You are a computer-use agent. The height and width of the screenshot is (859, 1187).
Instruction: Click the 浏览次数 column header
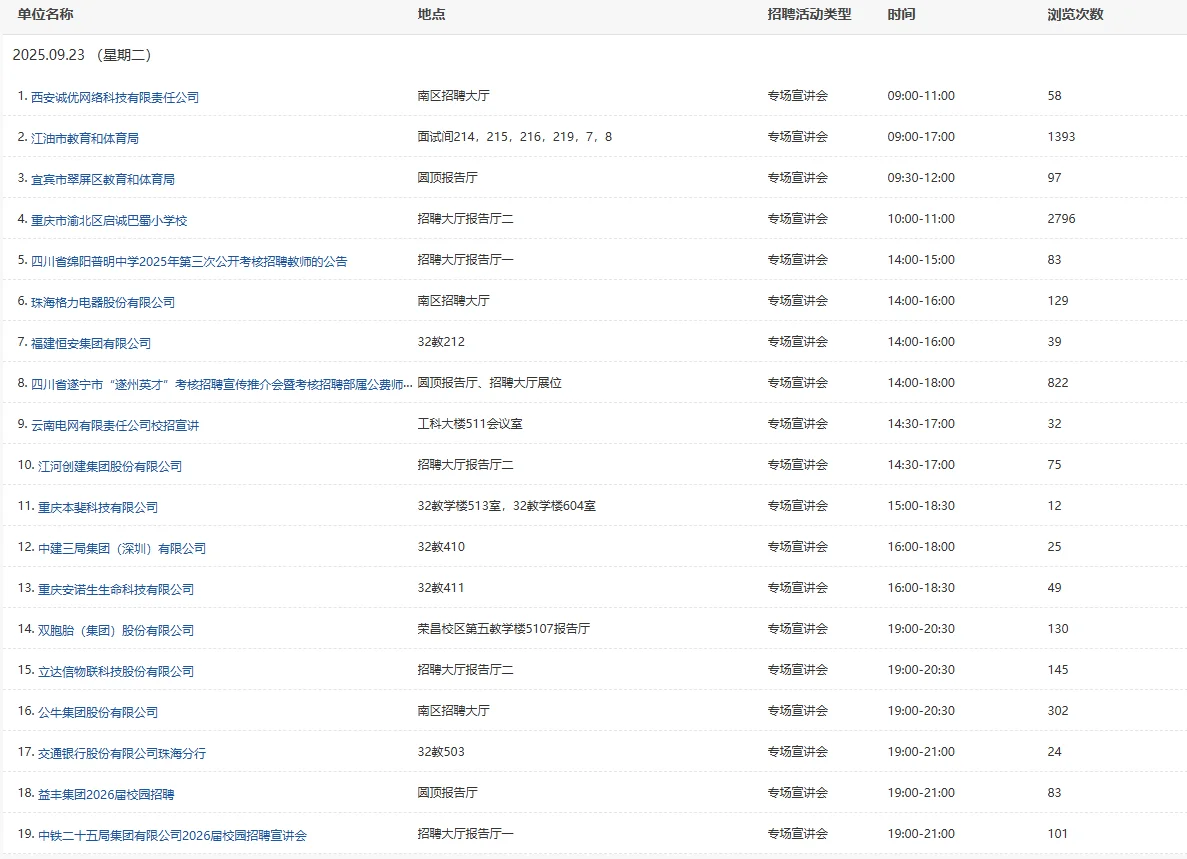click(1076, 14)
